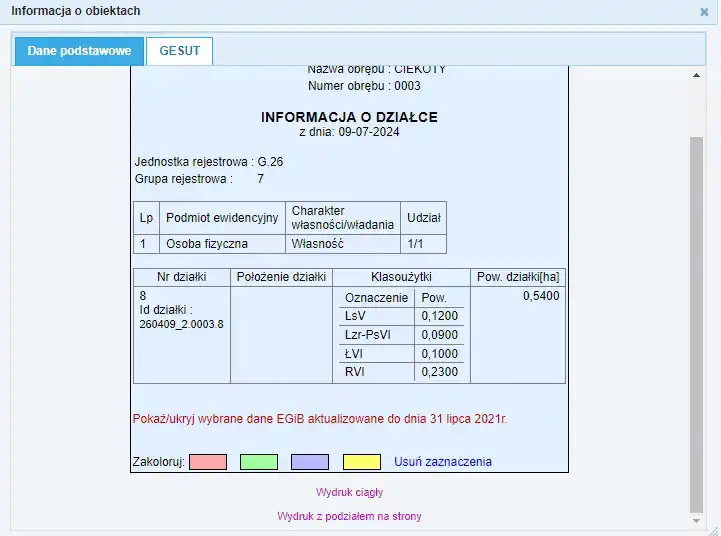Image resolution: width=721 pixels, height=536 pixels.
Task: Select the parcel area value 0,5400
Action: pyautogui.click(x=540, y=296)
